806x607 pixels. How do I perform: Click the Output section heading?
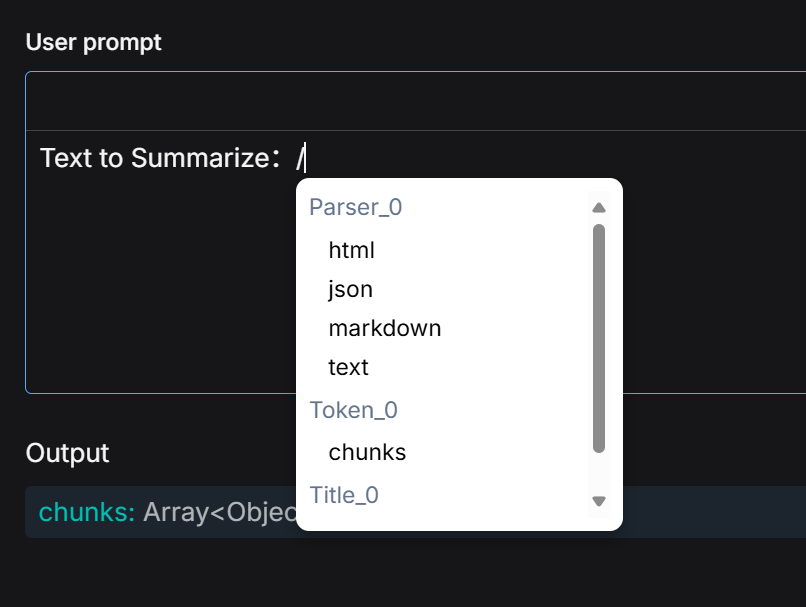point(67,452)
